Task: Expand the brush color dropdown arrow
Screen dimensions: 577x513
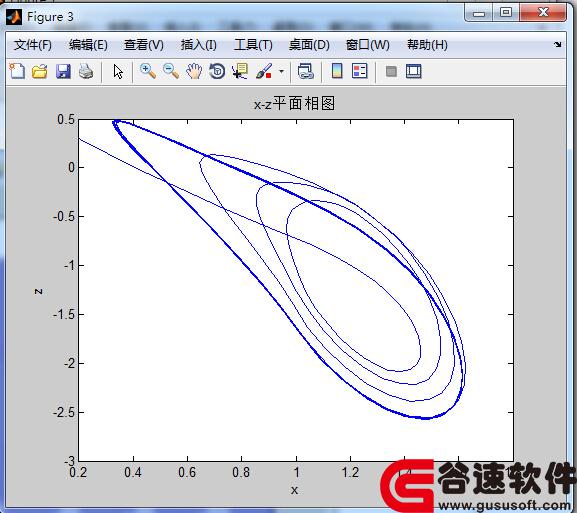Action: click(282, 71)
